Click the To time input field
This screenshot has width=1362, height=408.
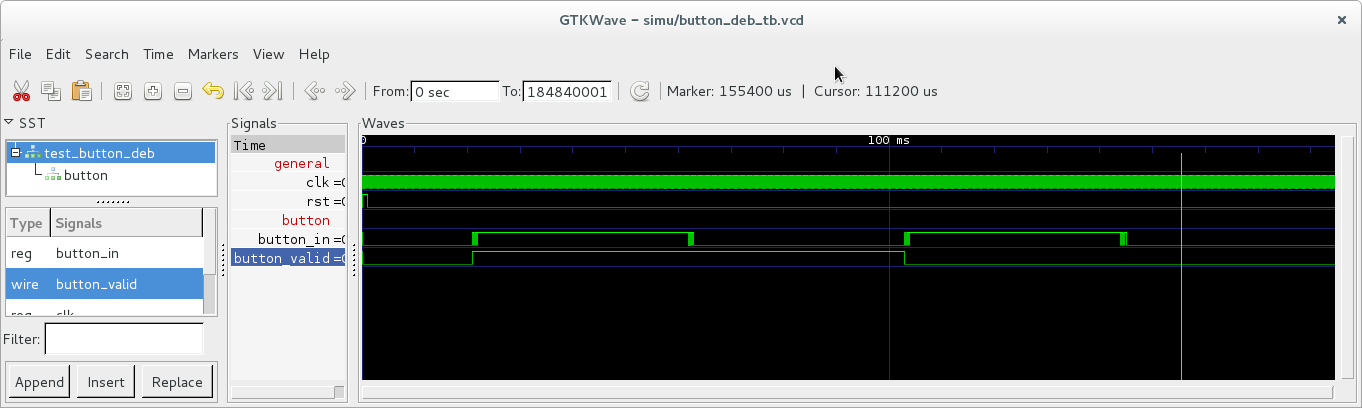[x=567, y=91]
